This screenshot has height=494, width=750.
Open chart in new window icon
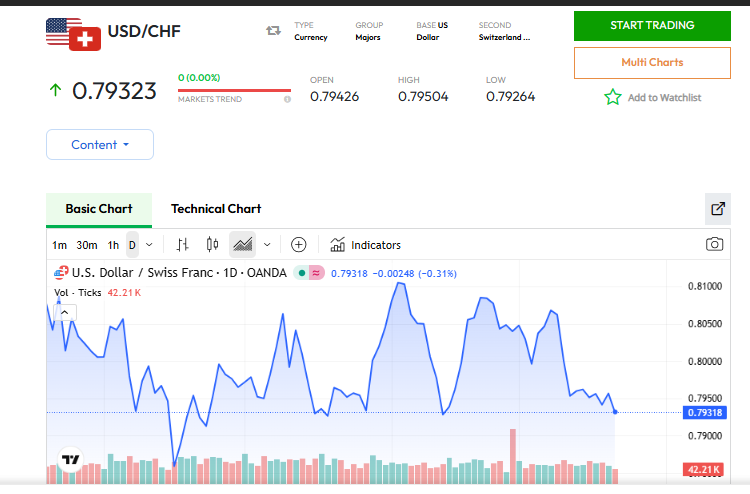[x=717, y=209]
